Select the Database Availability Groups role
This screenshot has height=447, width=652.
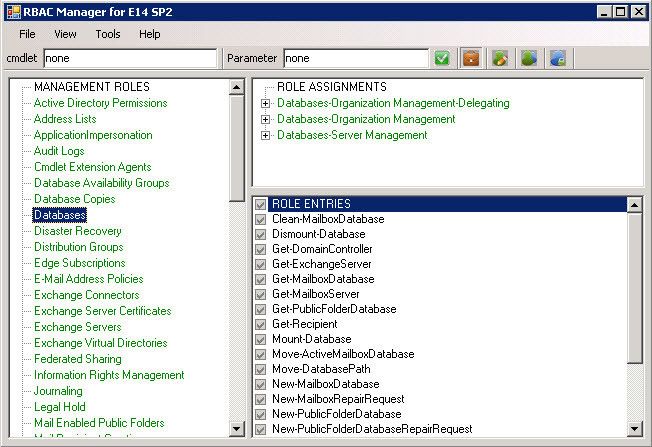click(101, 183)
